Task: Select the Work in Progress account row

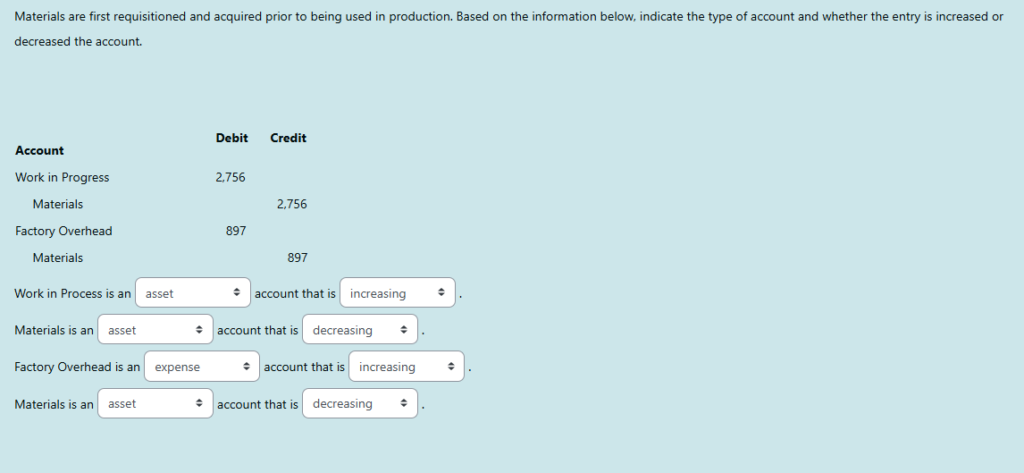Action: tap(62, 178)
